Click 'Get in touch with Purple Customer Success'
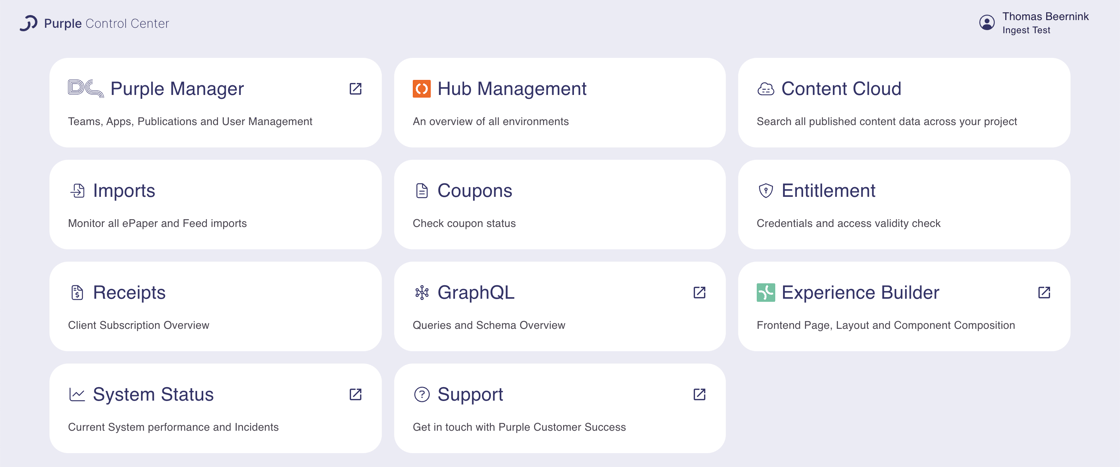Viewport: 1120px width, 467px height. point(519,428)
